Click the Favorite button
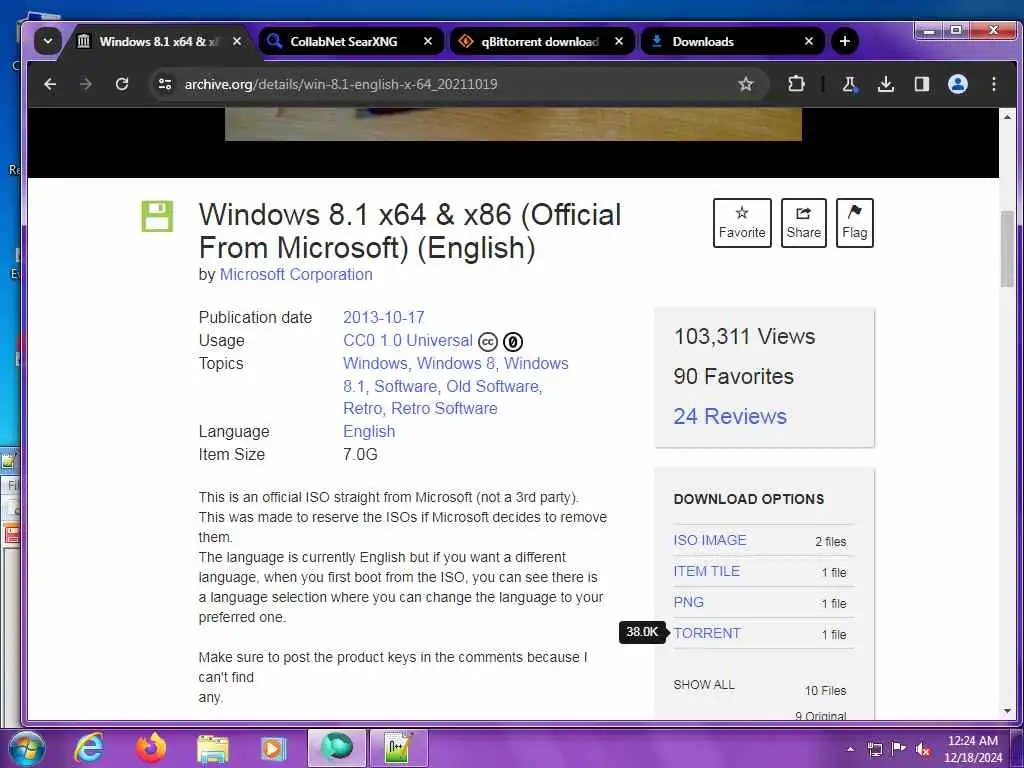 pos(742,223)
